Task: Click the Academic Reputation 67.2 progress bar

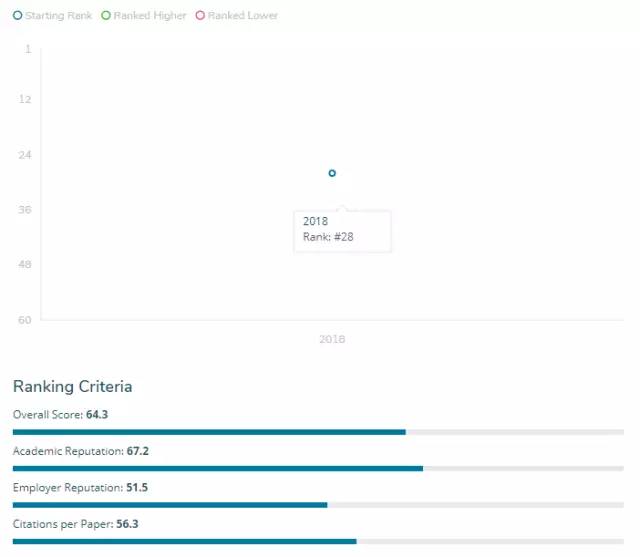Action: 318,468
